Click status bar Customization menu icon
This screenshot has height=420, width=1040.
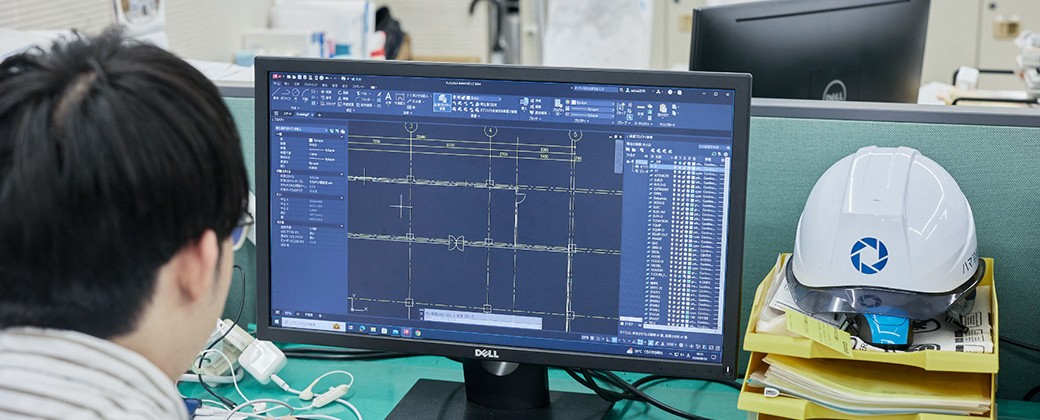[x=718, y=348]
